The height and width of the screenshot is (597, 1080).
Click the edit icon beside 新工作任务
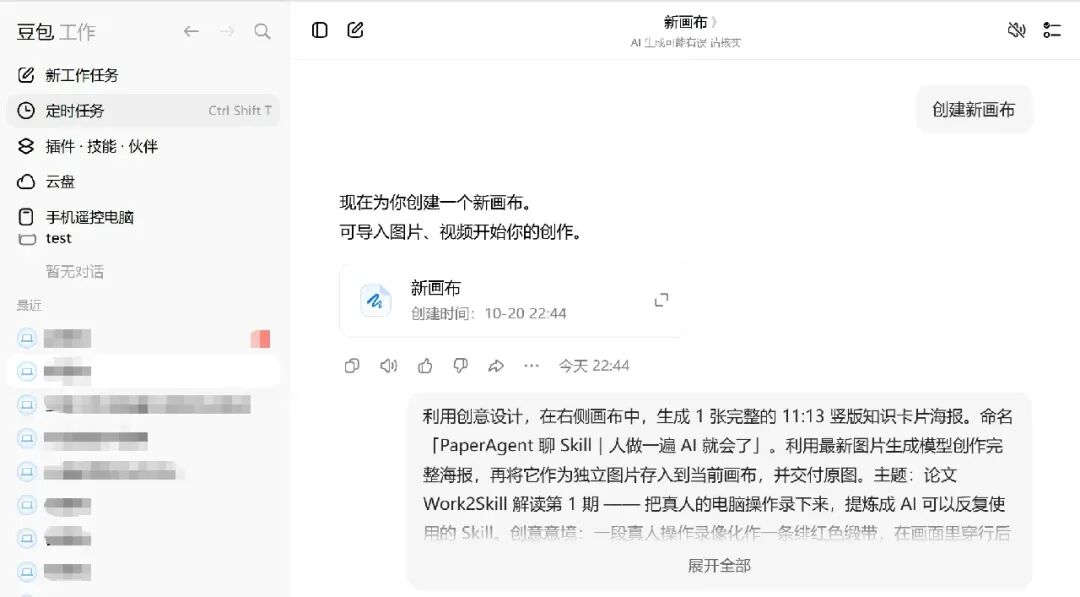(x=26, y=75)
